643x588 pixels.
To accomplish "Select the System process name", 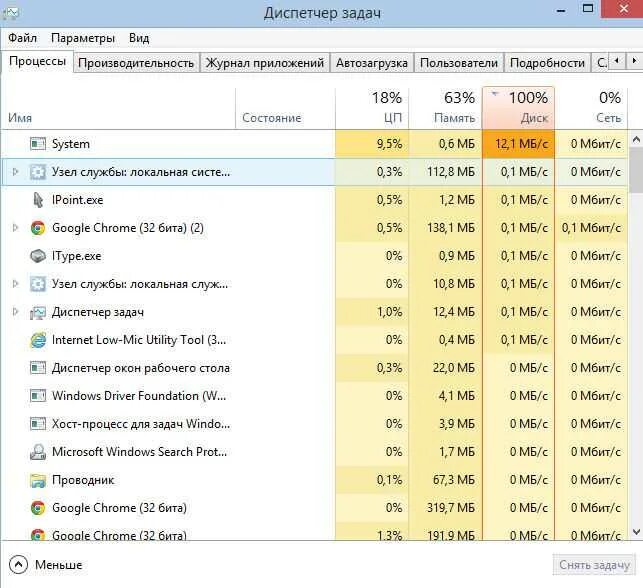I will click(x=71, y=144).
